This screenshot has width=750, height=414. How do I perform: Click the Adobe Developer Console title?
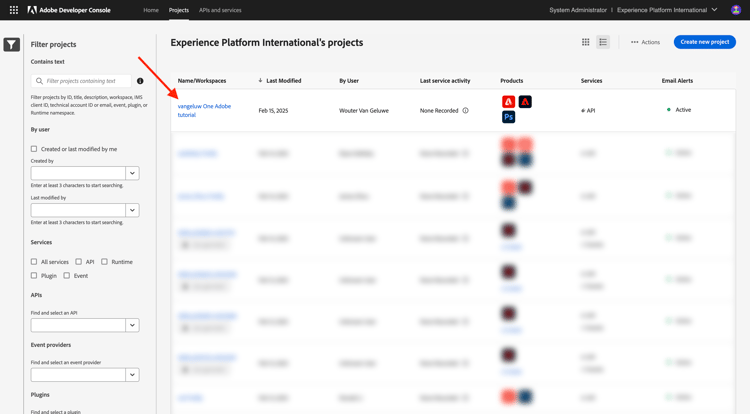tap(75, 10)
